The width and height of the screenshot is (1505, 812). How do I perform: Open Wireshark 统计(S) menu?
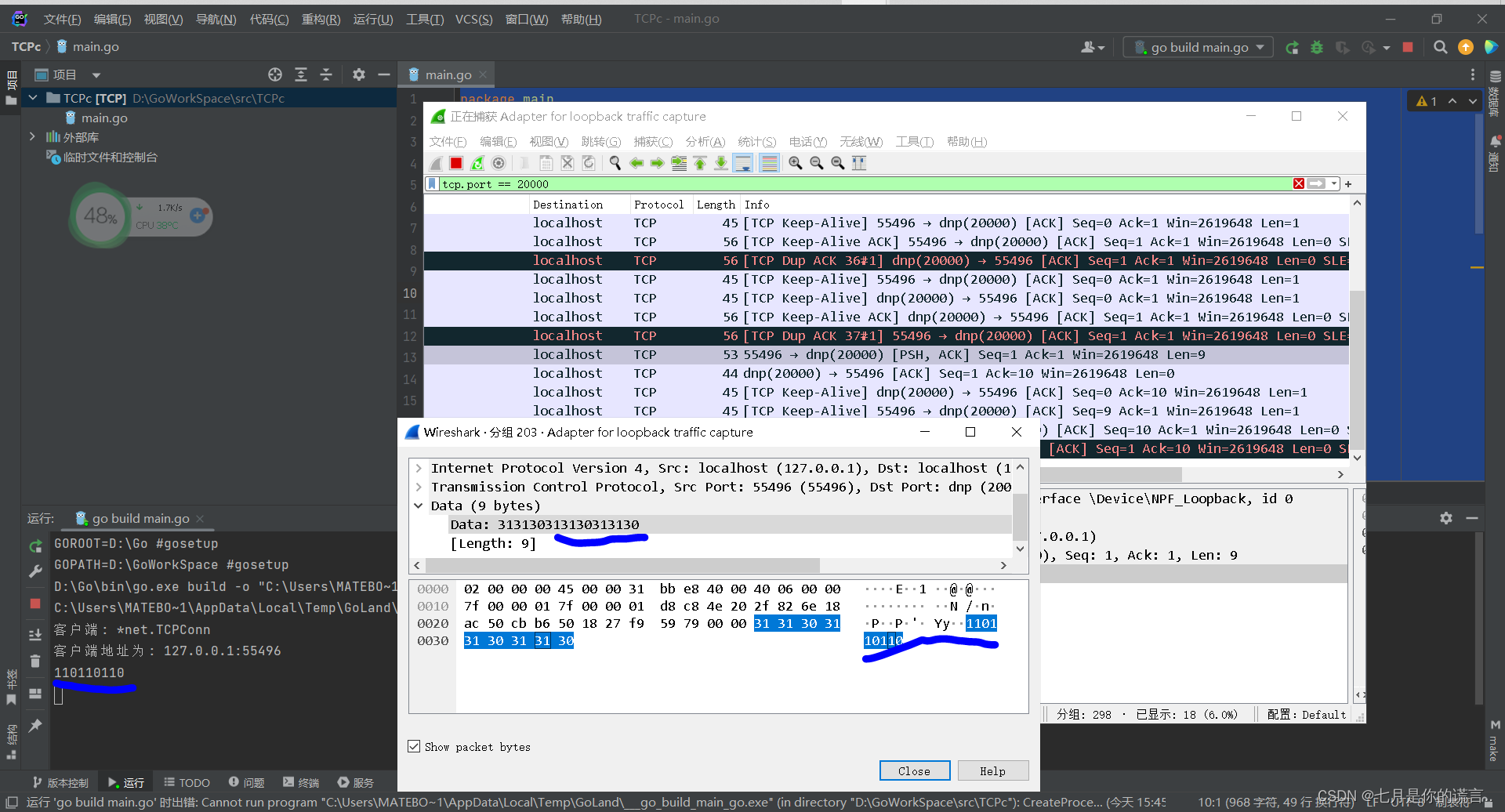pos(756,142)
